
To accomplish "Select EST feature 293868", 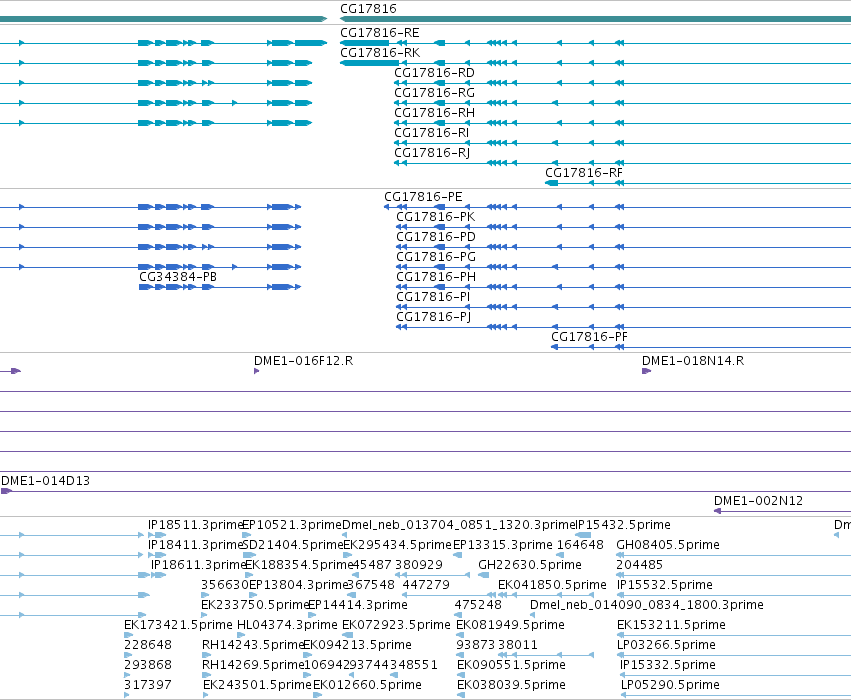I will (148, 665).
